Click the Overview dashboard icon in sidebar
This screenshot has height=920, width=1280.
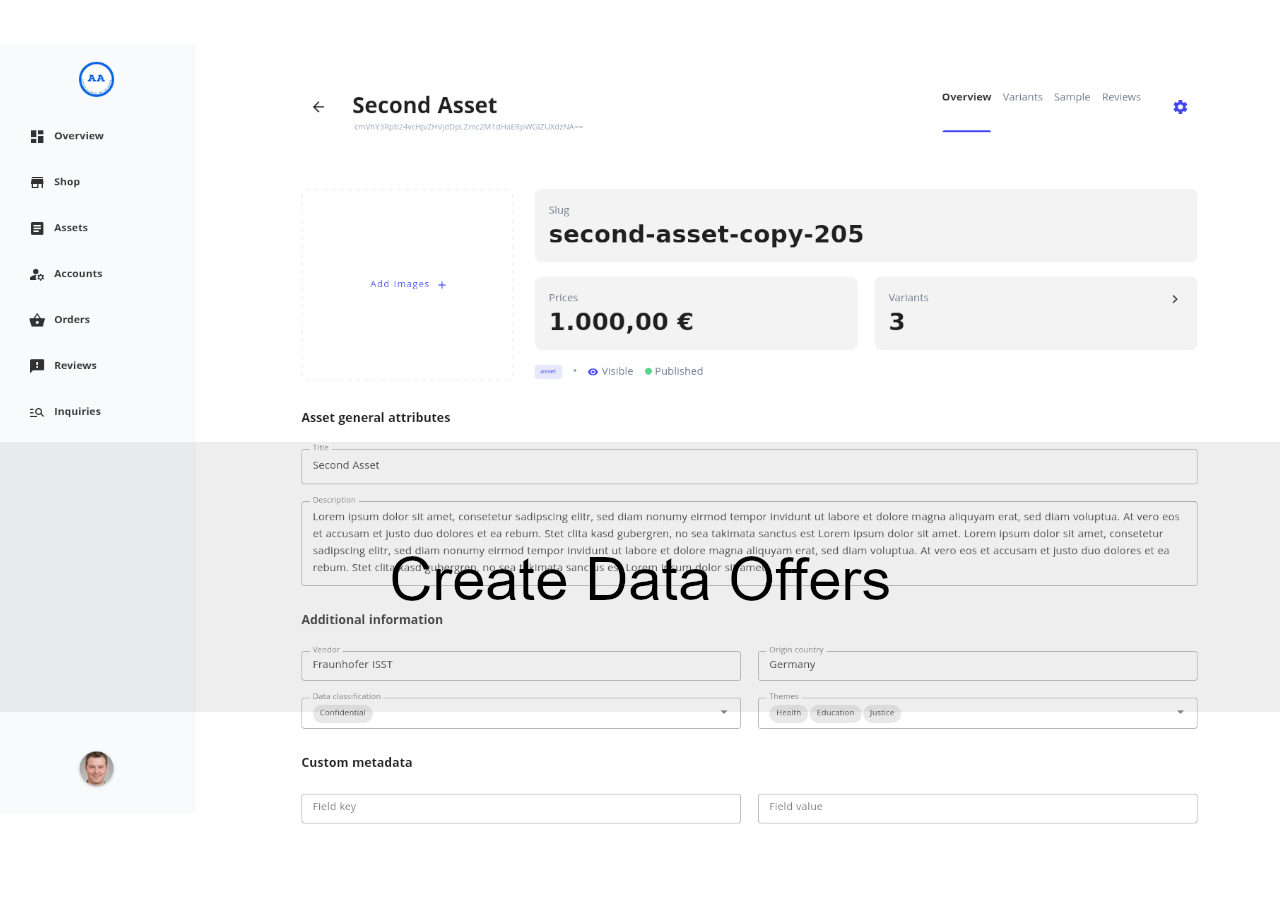[37, 136]
